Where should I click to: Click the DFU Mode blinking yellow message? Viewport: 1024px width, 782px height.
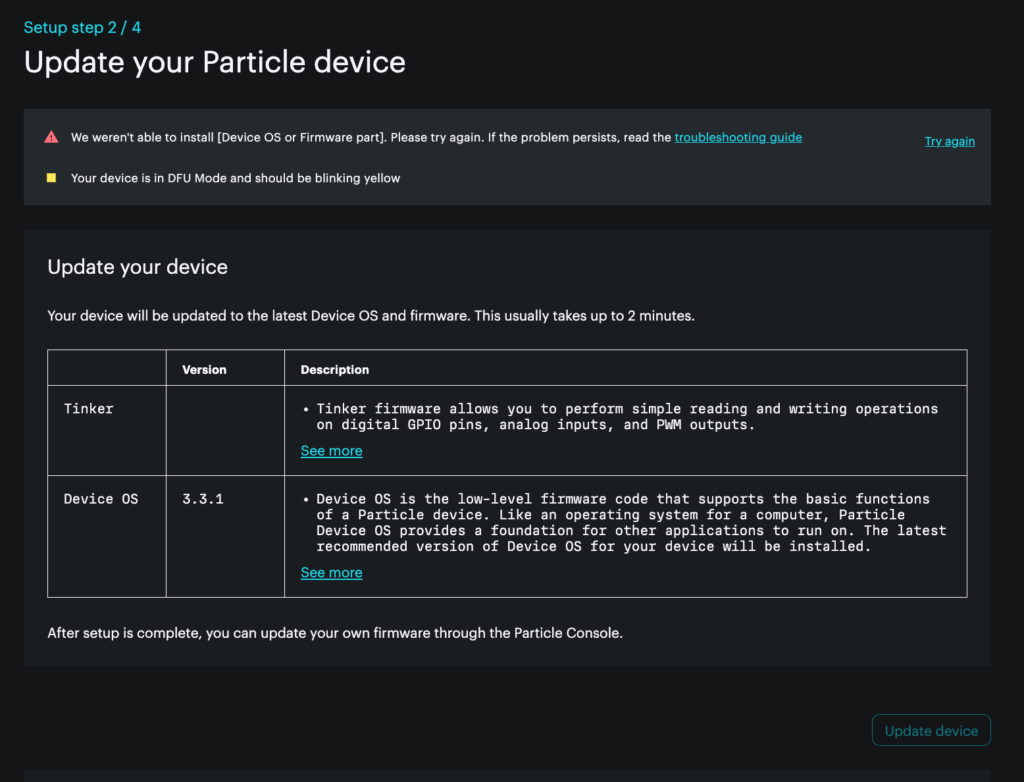[235, 178]
